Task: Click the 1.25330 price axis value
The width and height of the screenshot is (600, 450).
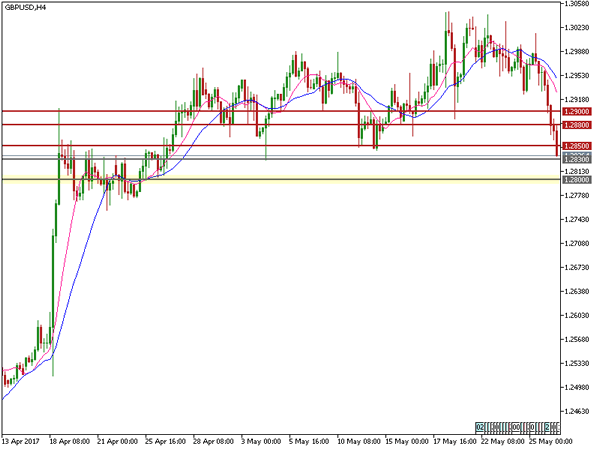Action: click(577, 363)
